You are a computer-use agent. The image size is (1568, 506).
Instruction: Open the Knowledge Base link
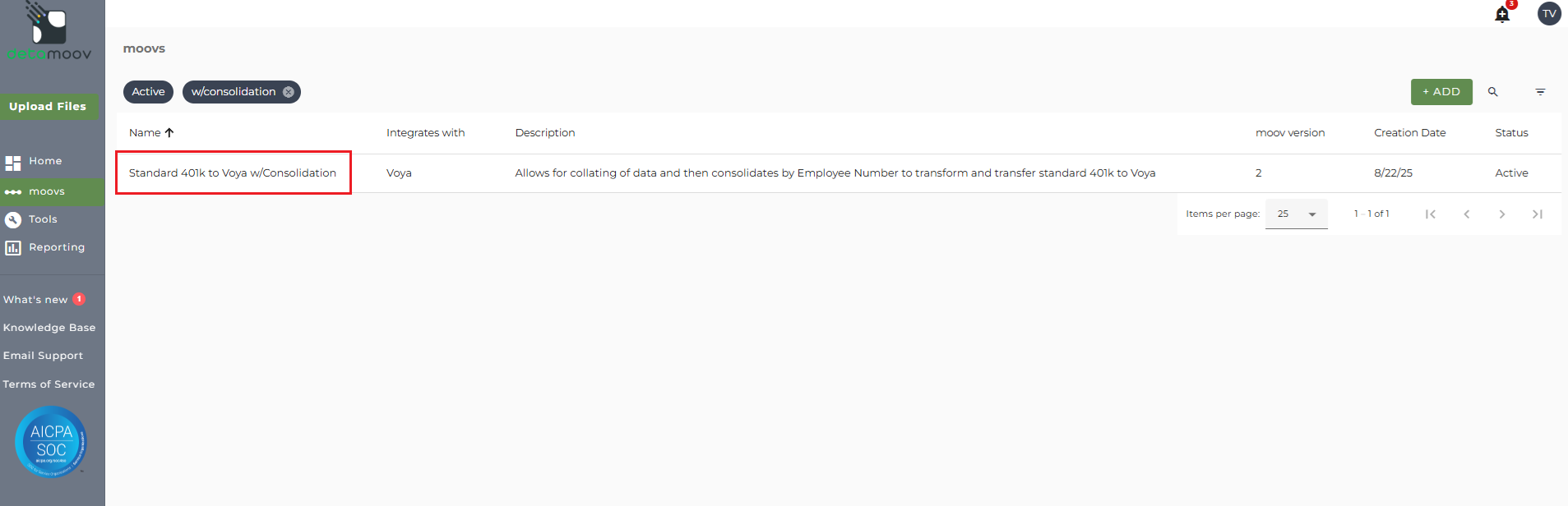pos(49,328)
